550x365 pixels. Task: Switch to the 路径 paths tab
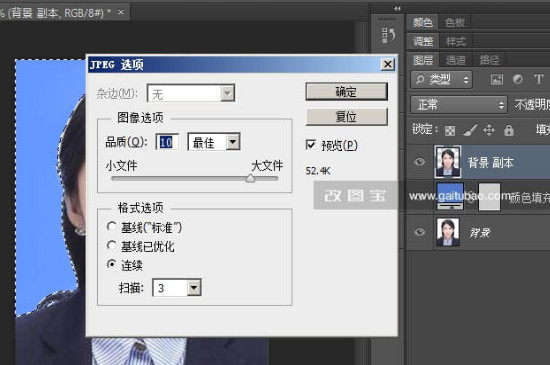489,60
